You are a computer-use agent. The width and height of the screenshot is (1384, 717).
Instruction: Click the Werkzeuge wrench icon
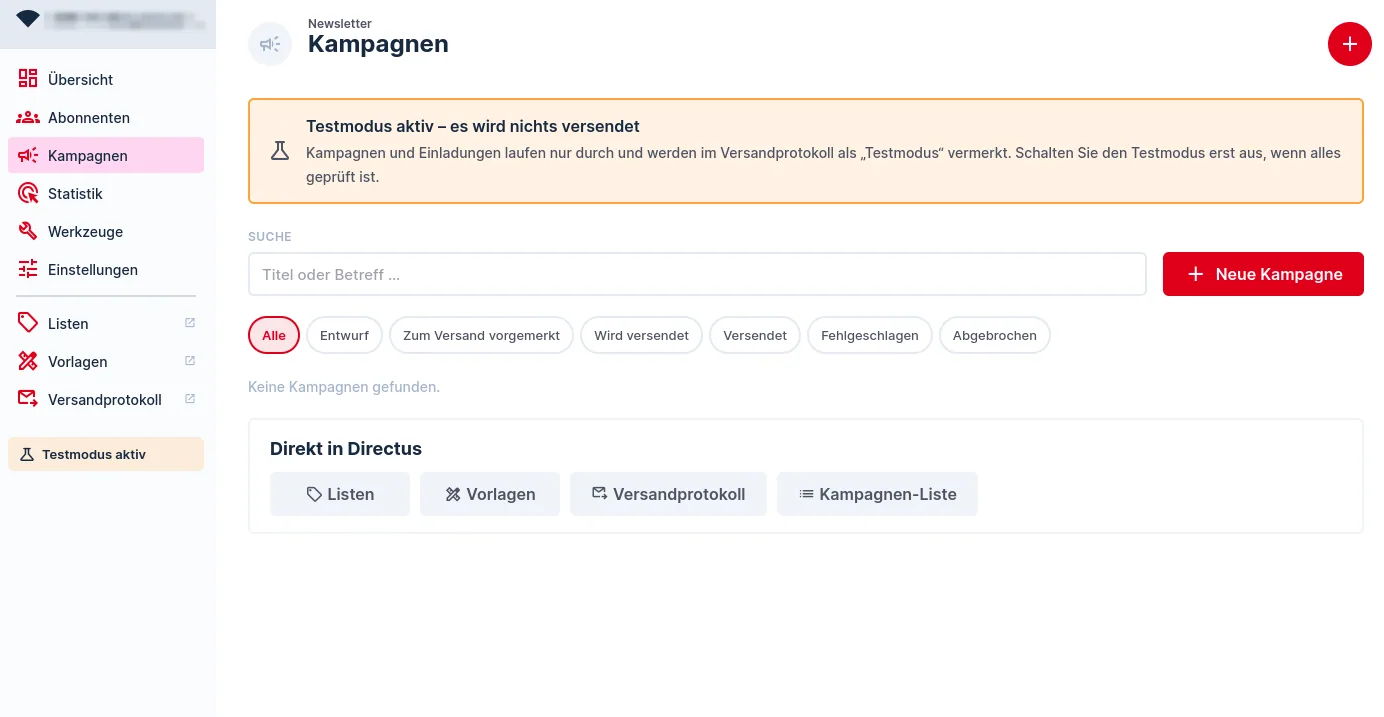tap(28, 231)
